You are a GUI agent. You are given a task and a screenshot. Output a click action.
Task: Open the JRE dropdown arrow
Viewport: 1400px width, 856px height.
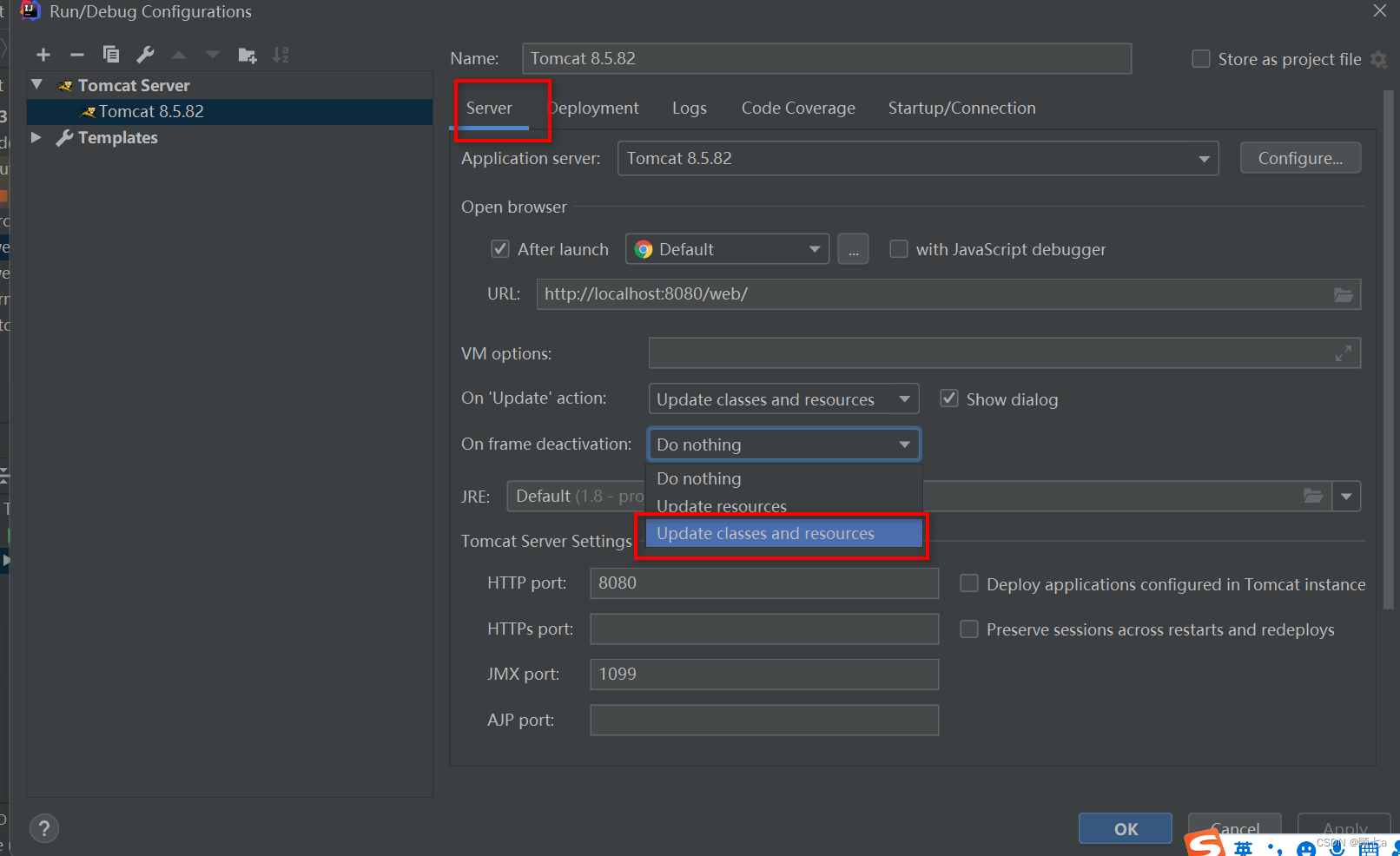coord(1346,497)
